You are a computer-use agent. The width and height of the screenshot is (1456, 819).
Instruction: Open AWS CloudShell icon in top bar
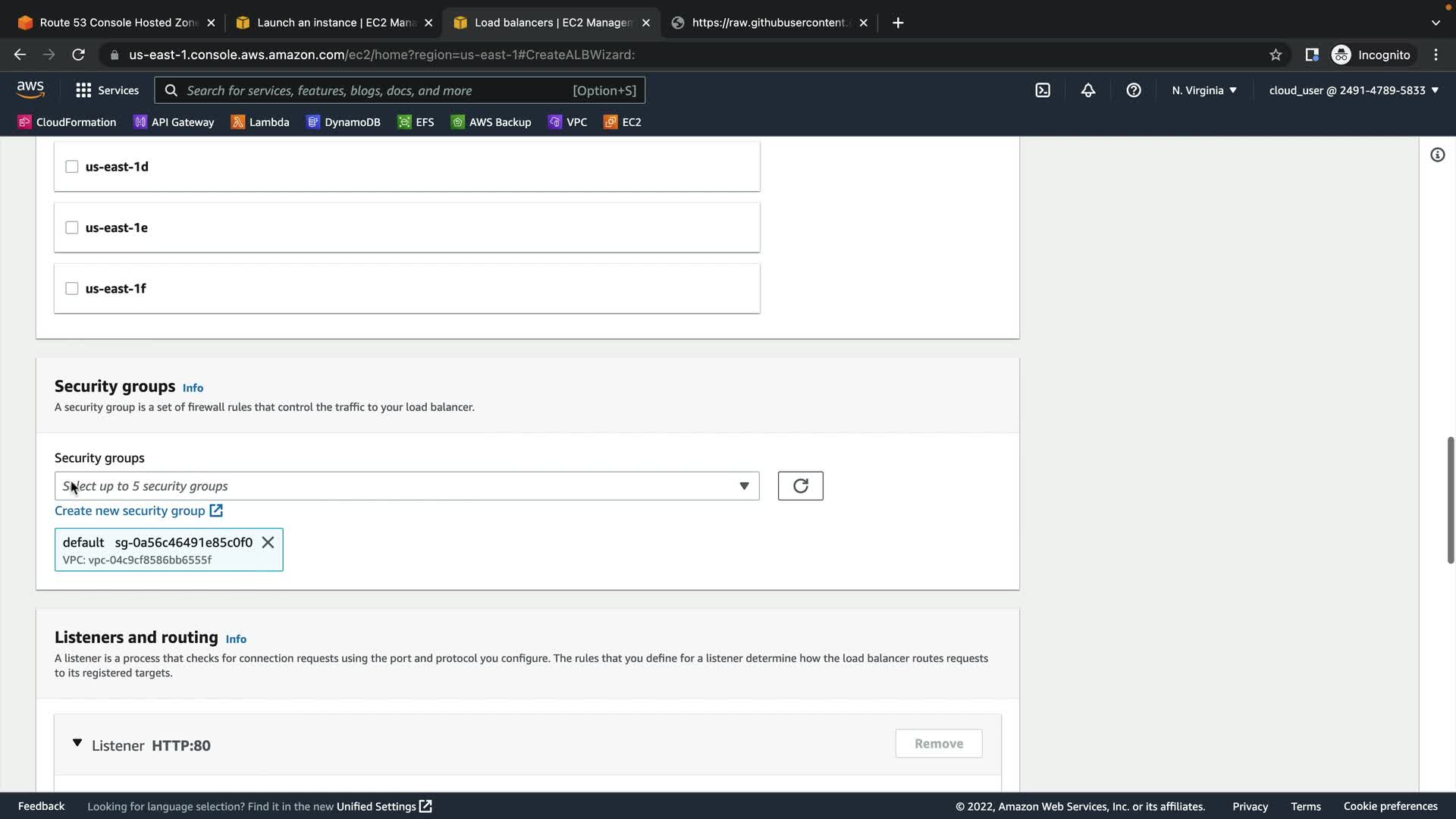point(1043,90)
